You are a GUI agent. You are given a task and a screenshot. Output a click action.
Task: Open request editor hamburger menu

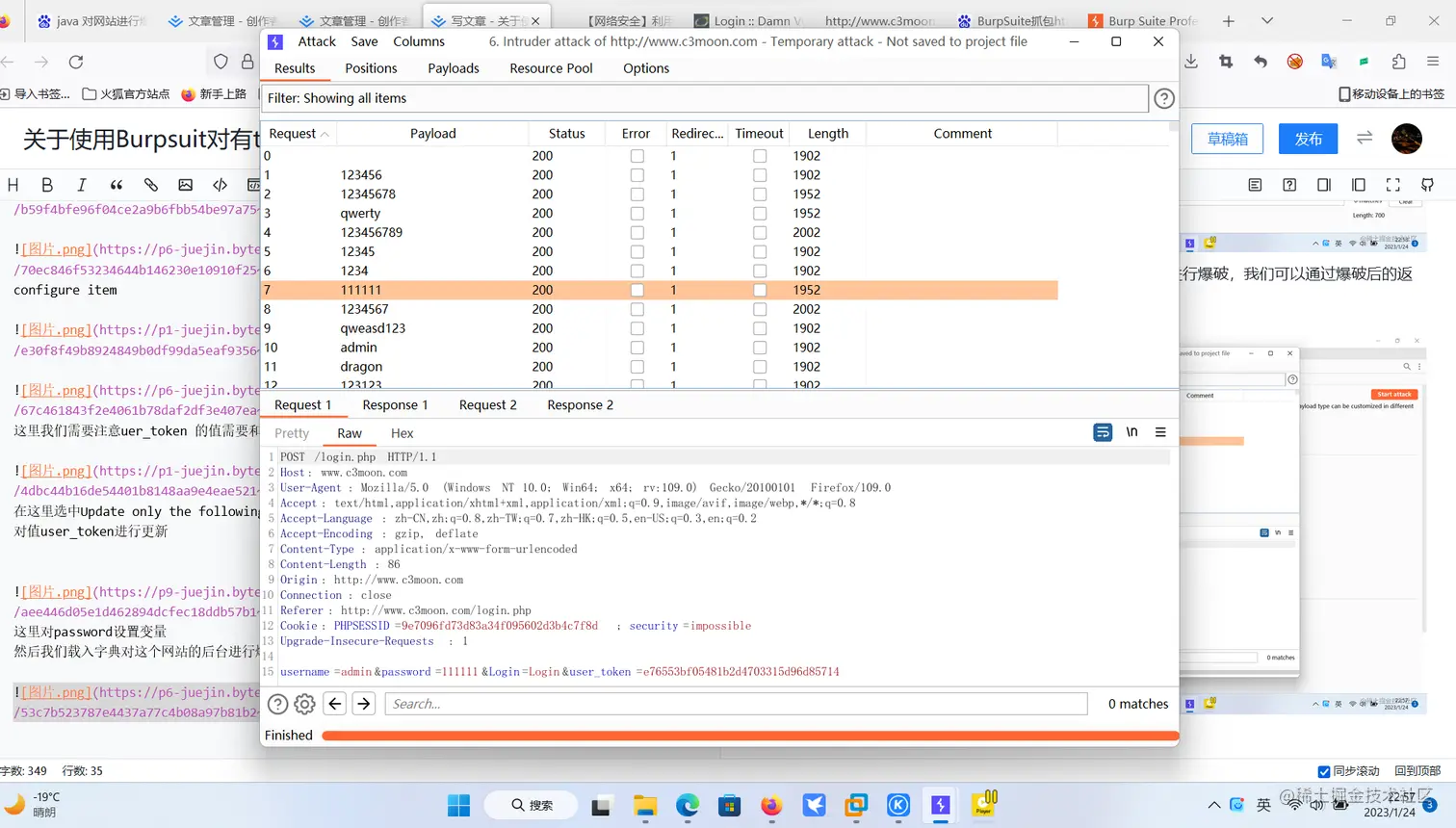click(x=1160, y=432)
